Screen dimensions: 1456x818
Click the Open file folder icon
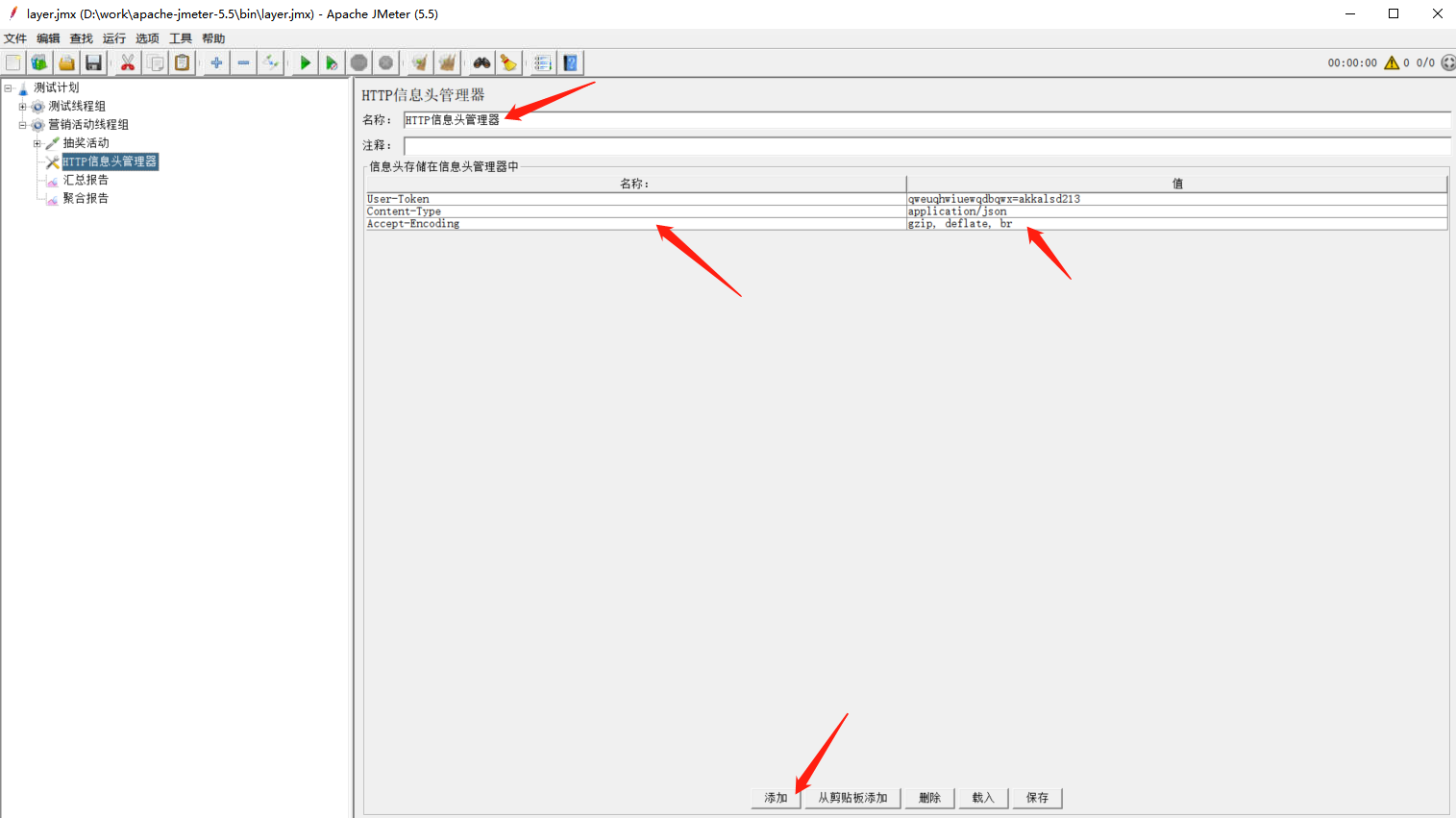(x=66, y=62)
